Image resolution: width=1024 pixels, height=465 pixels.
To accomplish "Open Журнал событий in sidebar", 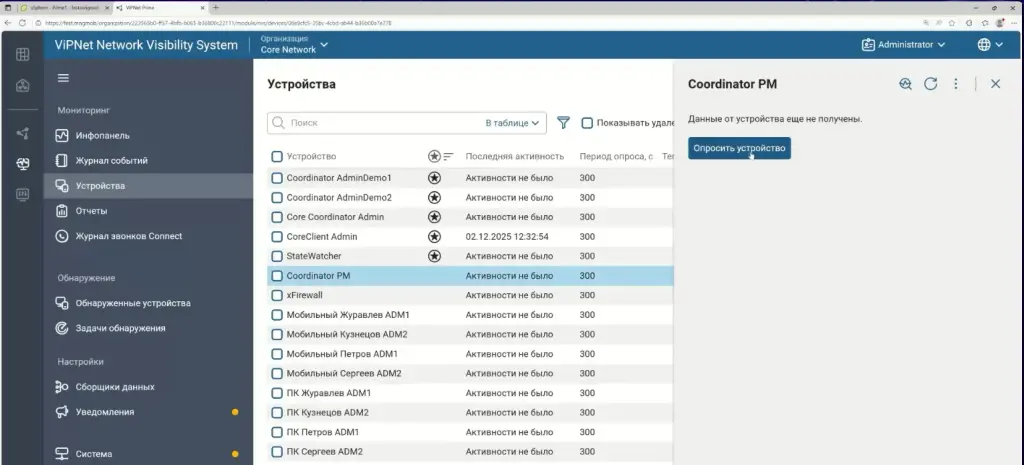I will click(148, 161).
